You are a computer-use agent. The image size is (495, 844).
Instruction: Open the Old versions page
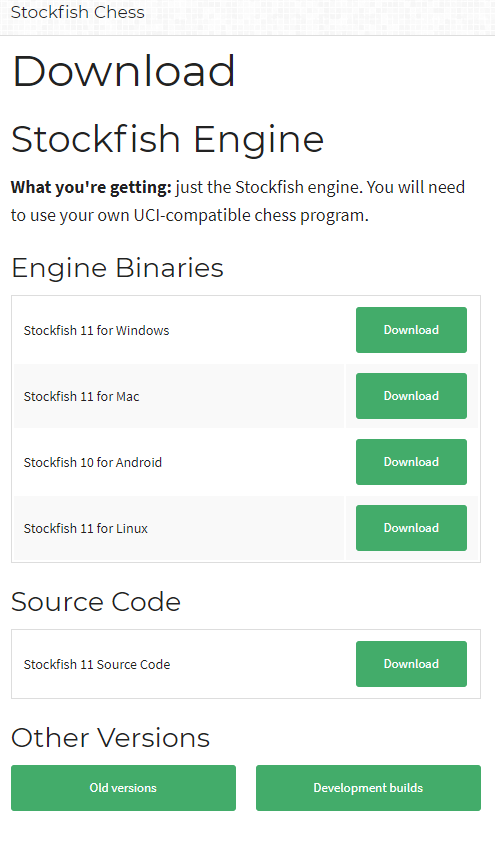coord(123,788)
